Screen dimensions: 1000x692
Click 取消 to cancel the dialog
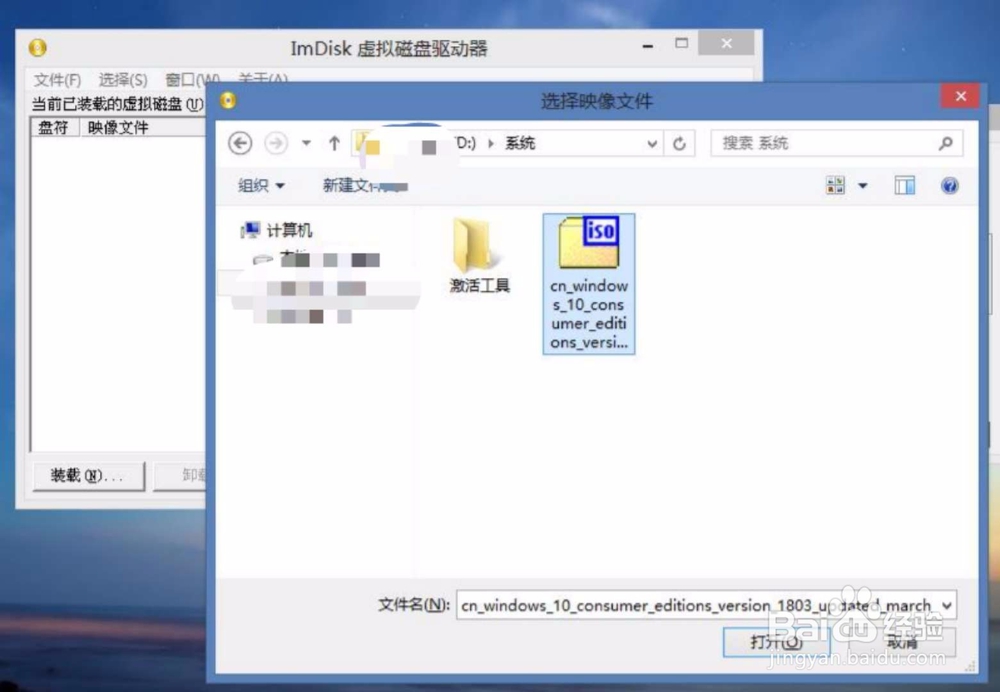coord(902,642)
